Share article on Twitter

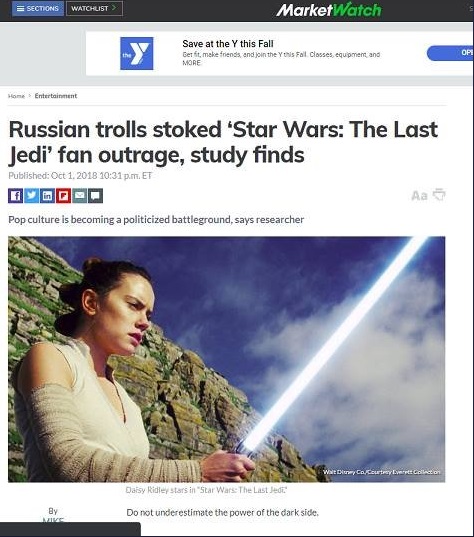pos(32,196)
